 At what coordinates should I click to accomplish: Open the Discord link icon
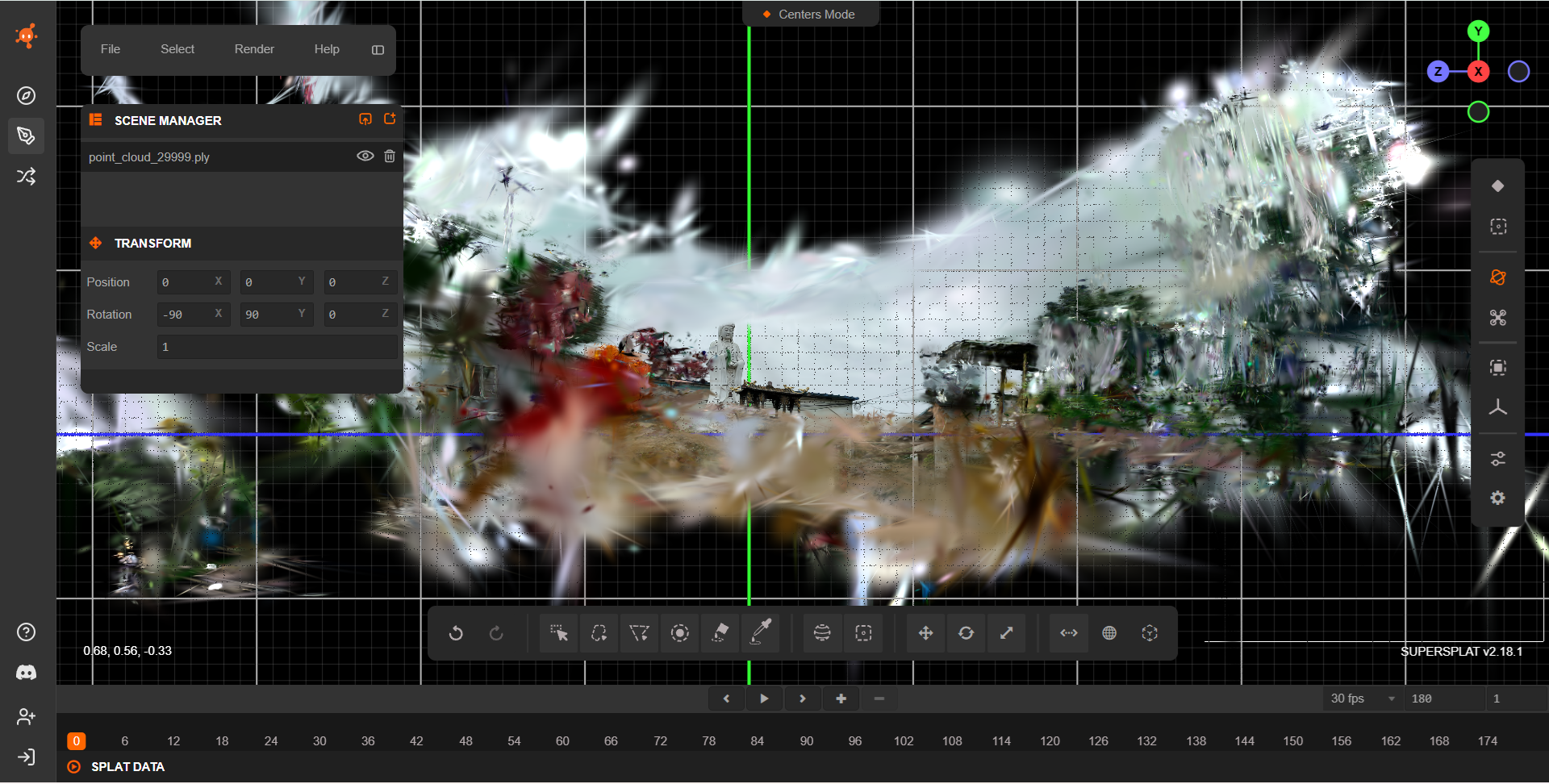pos(27,673)
